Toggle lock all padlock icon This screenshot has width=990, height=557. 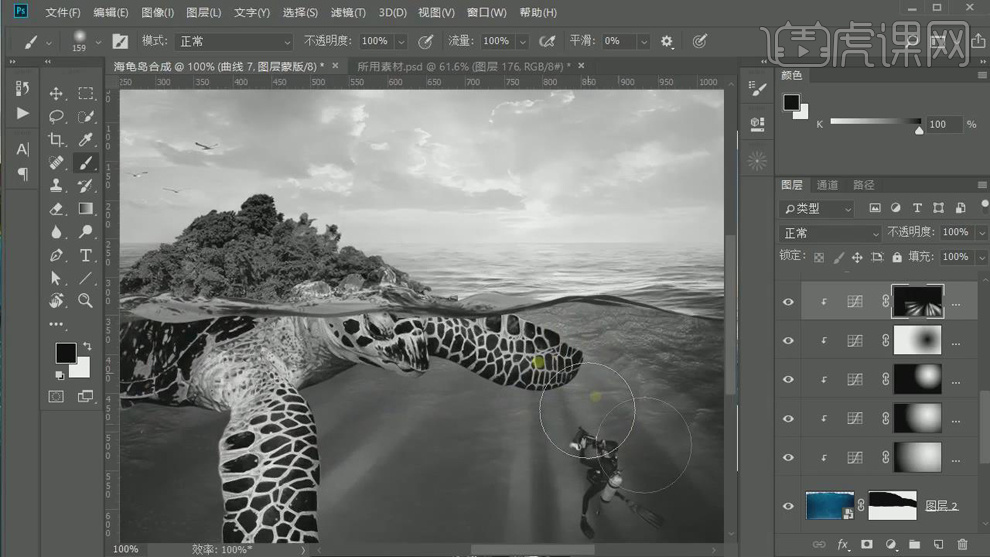tap(898, 257)
